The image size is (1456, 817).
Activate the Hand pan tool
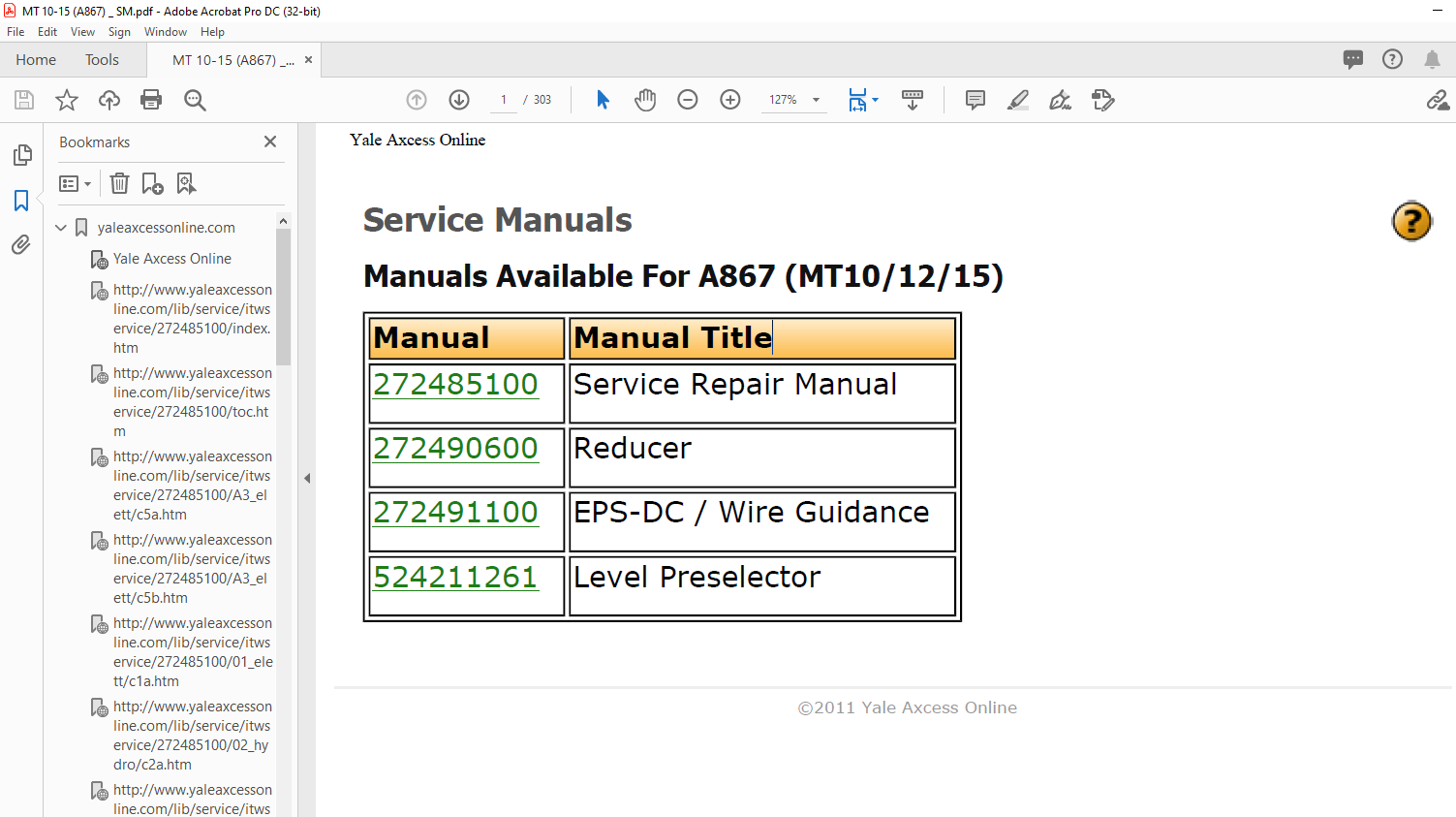pos(645,100)
